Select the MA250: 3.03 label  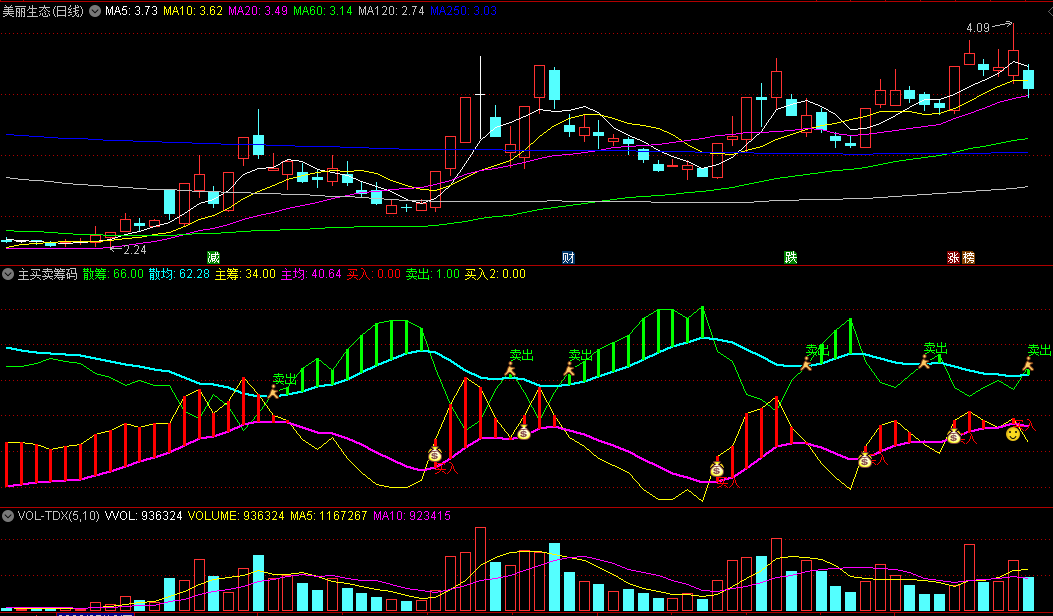click(463, 11)
